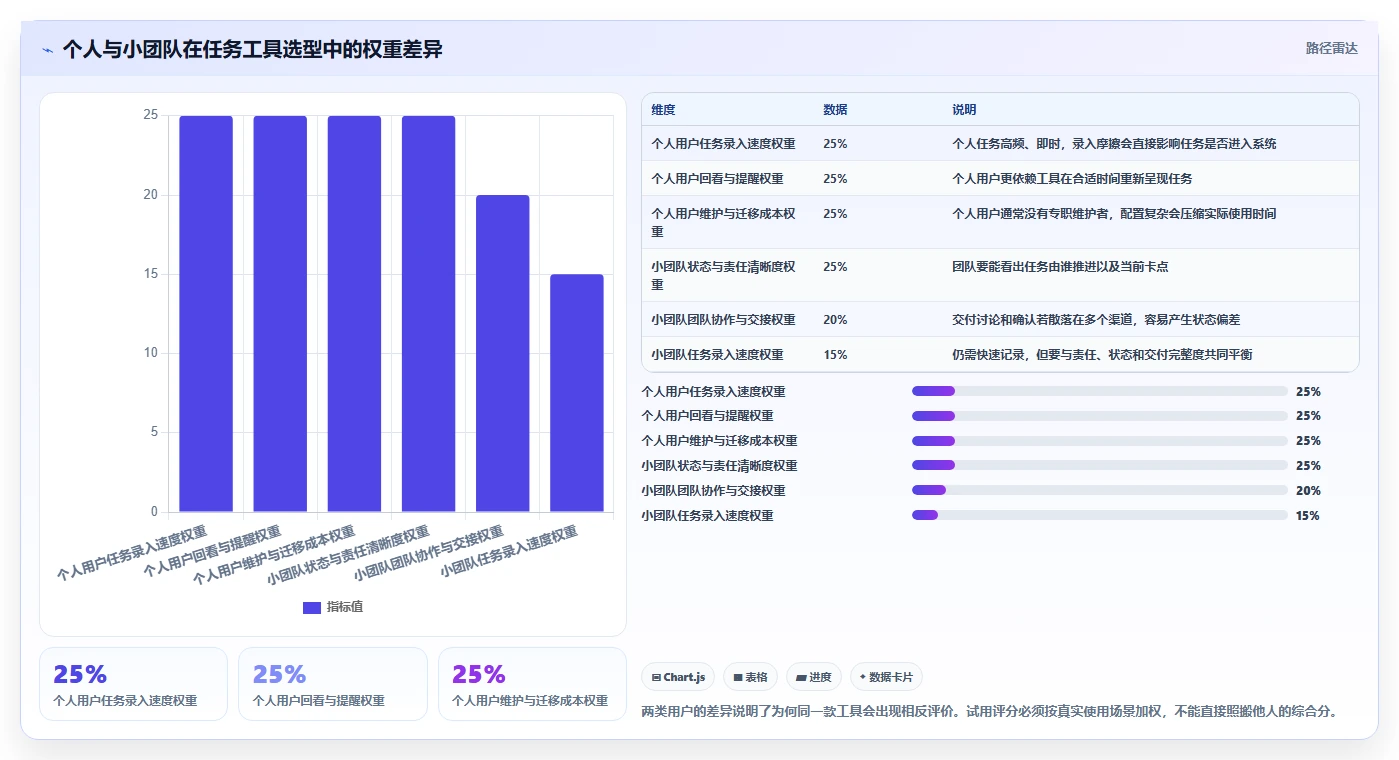Open the 25% card 个人用户回看与提醒权重

click(x=333, y=684)
